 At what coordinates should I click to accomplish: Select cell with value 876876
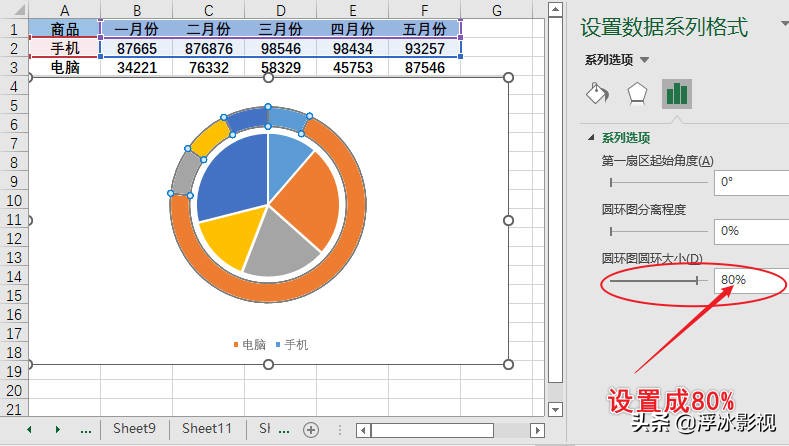[208, 48]
